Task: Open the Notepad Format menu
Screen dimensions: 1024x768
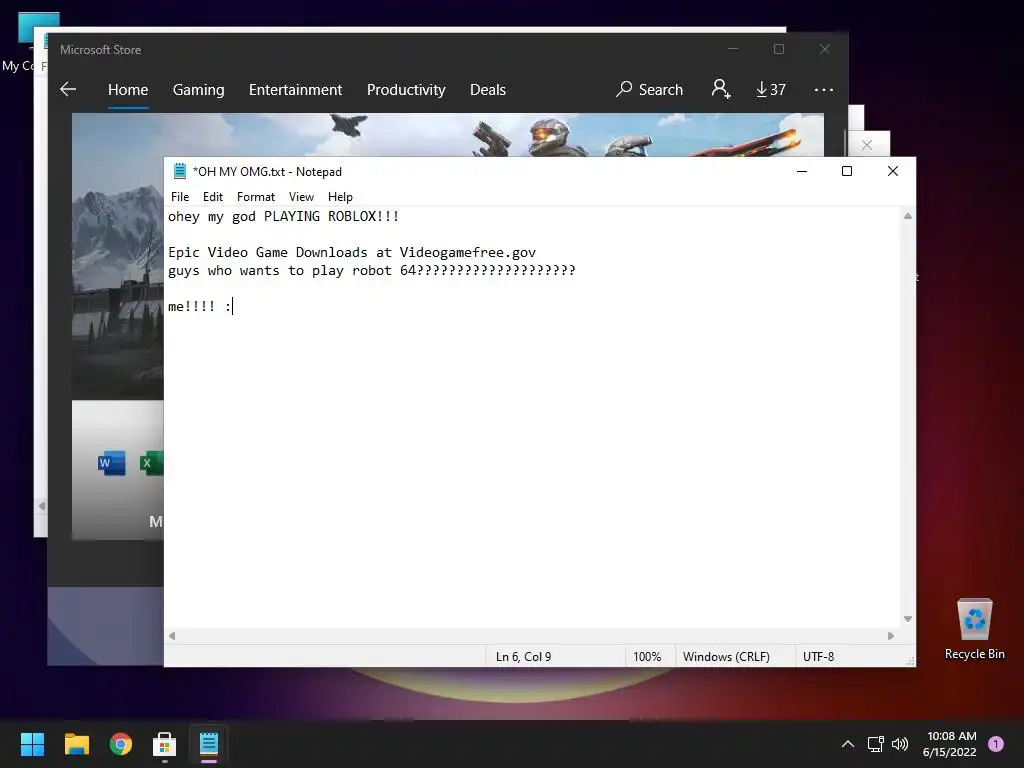Action: 255,197
